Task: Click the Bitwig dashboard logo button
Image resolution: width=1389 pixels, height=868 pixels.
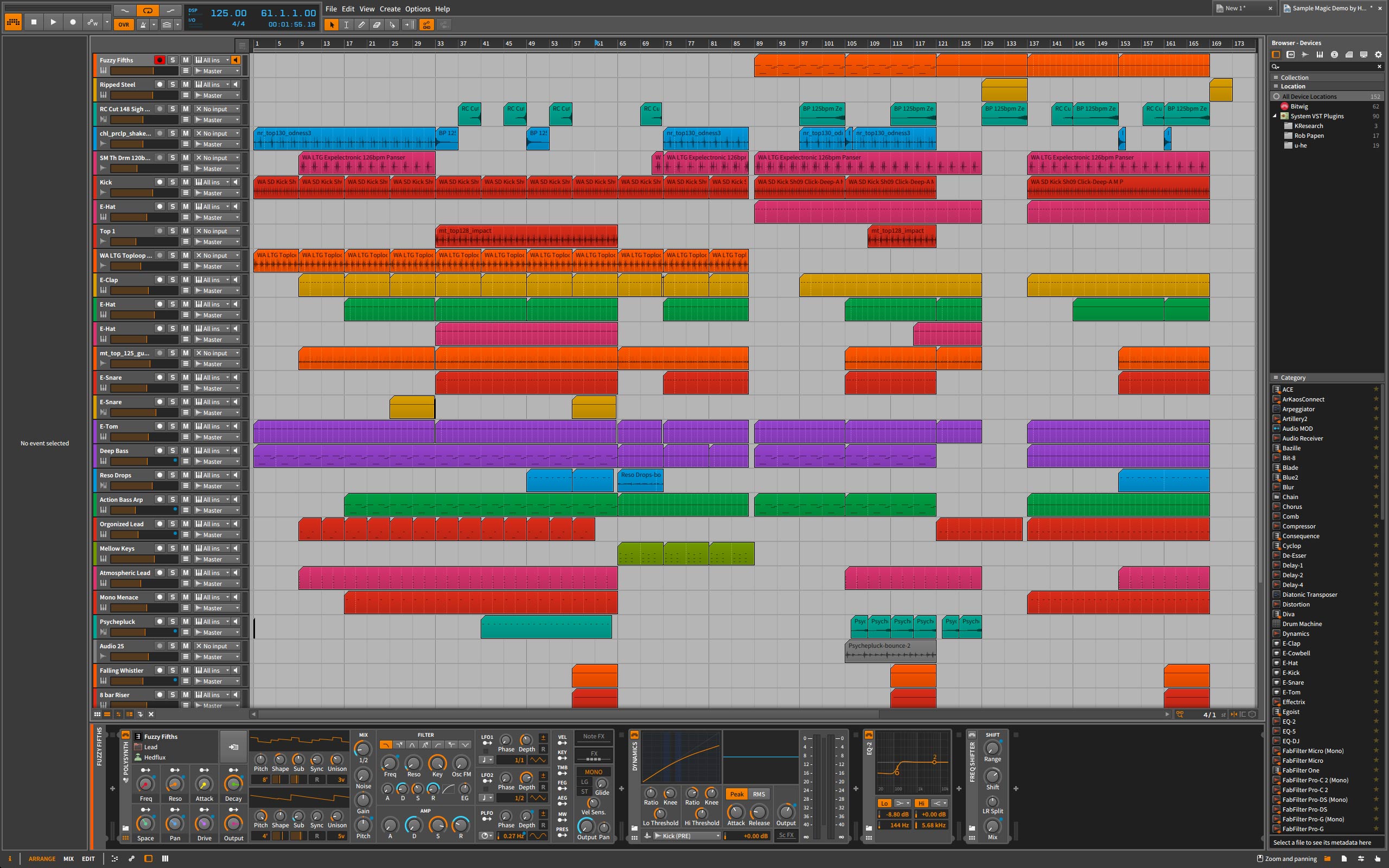Action: click(13, 22)
